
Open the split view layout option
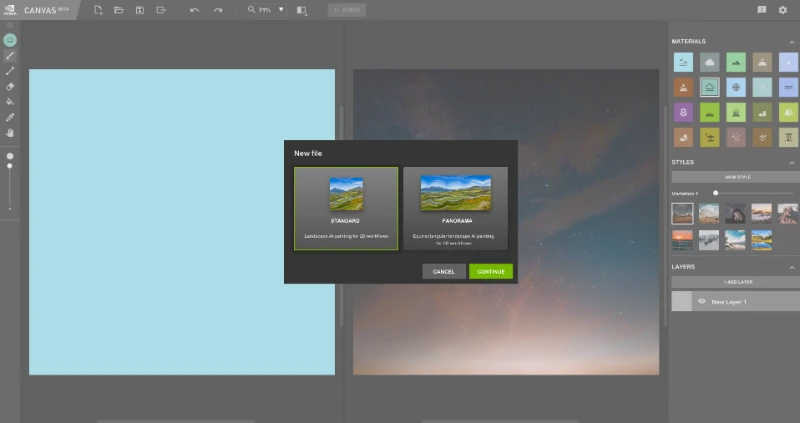302,10
